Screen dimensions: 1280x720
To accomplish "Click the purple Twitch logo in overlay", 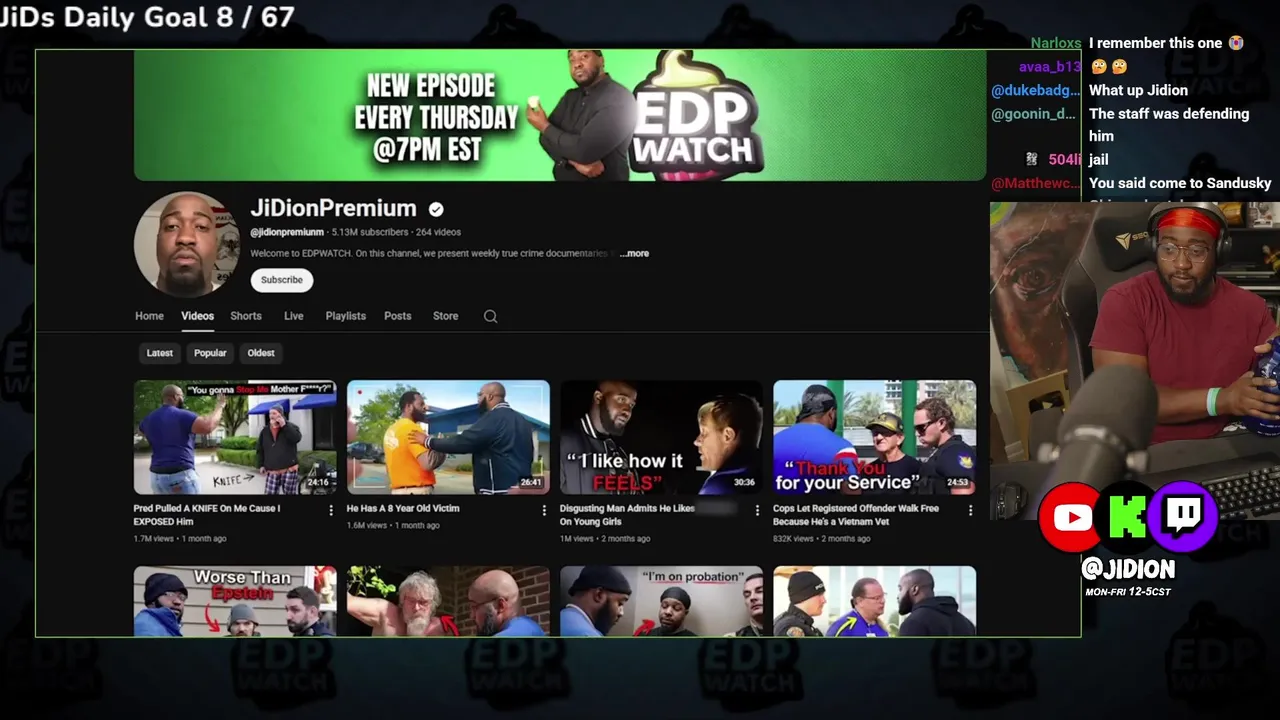I will click(x=1184, y=517).
